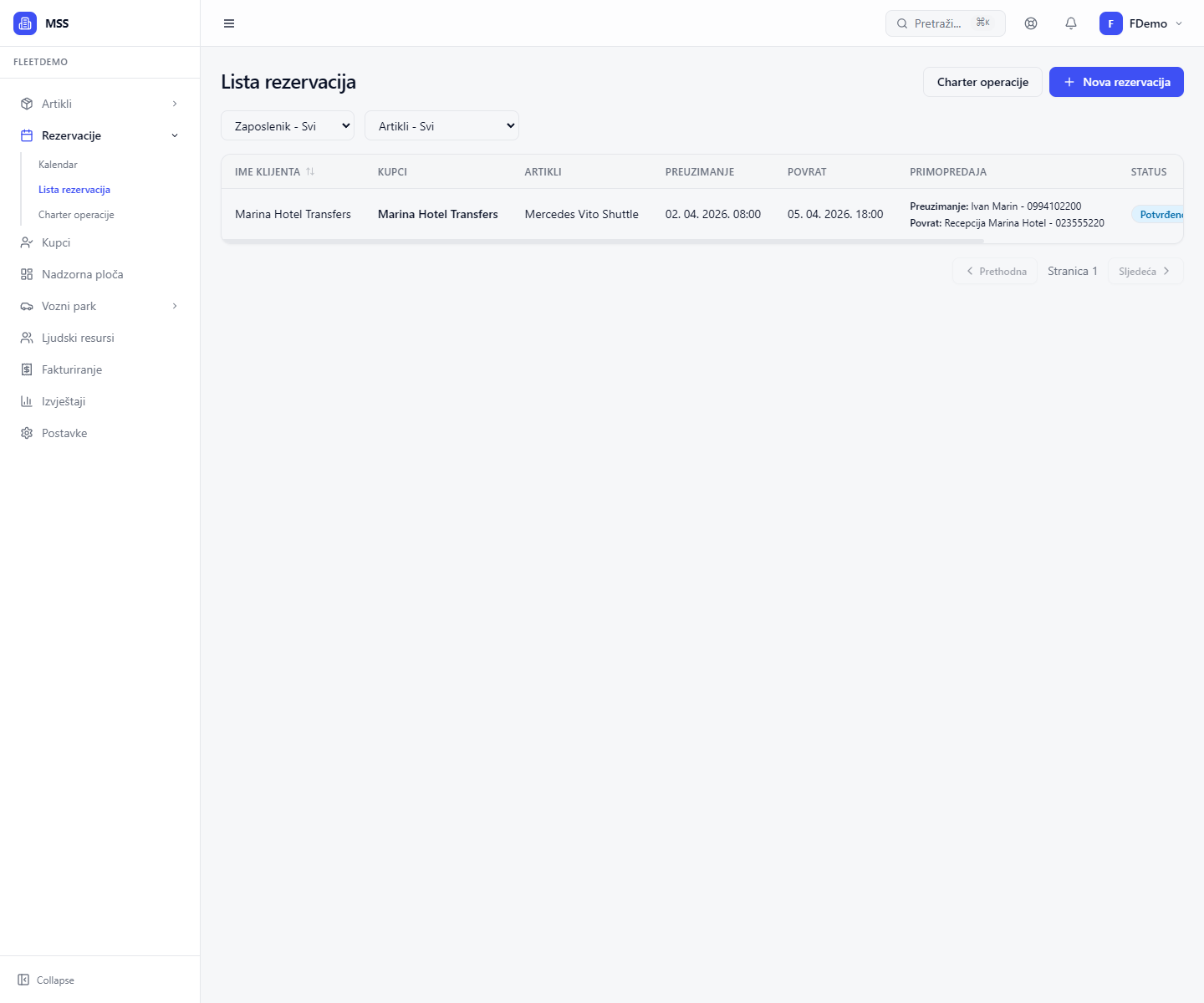Click the Nova rezervacija button
The width and height of the screenshot is (1204, 1003).
point(1116,82)
